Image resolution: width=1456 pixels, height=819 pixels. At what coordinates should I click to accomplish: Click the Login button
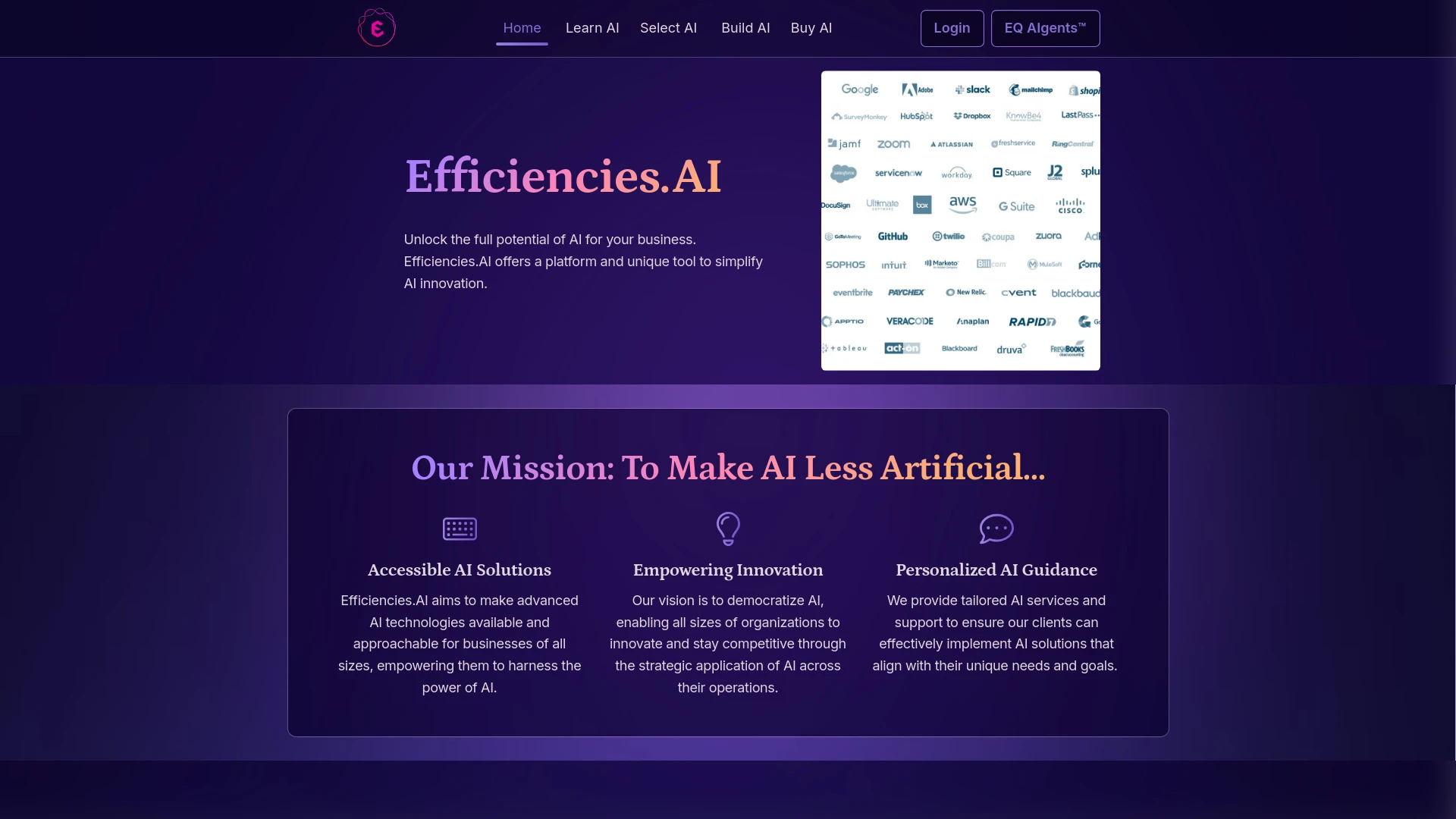952,28
